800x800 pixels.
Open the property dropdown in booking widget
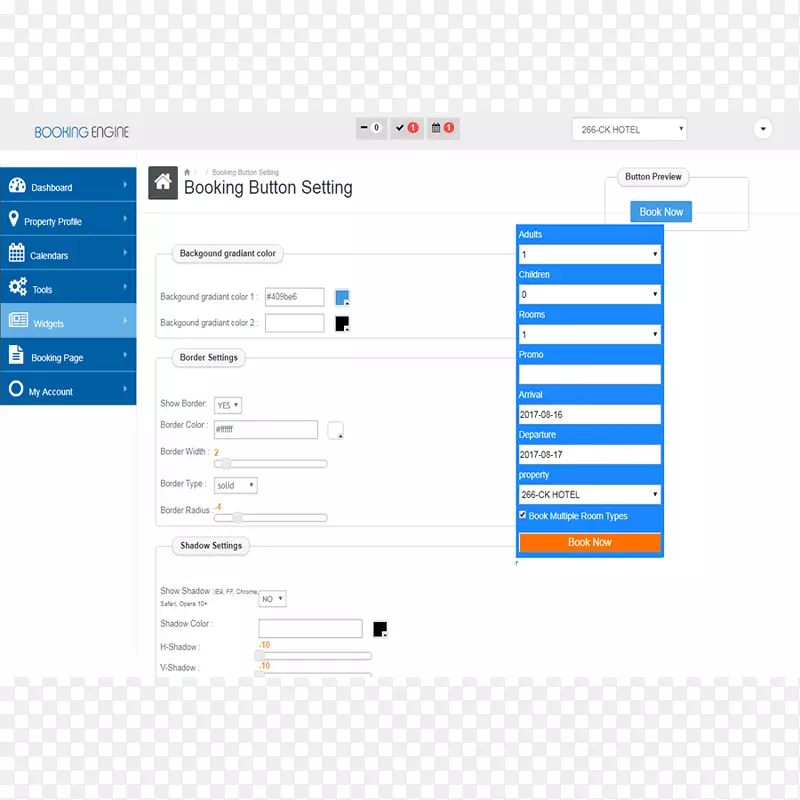pyautogui.click(x=589, y=494)
